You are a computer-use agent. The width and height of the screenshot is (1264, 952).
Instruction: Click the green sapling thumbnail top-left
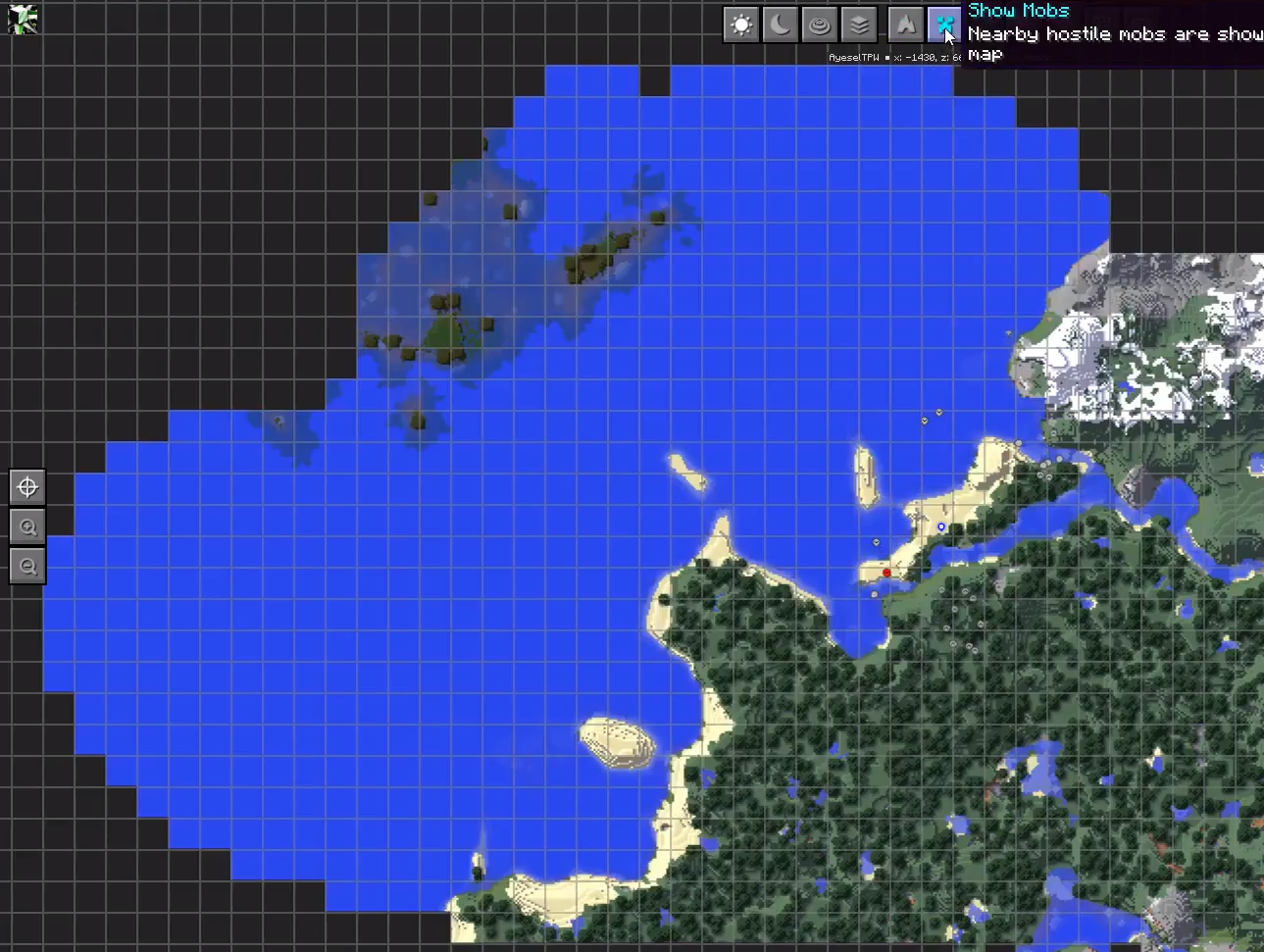pos(22,19)
